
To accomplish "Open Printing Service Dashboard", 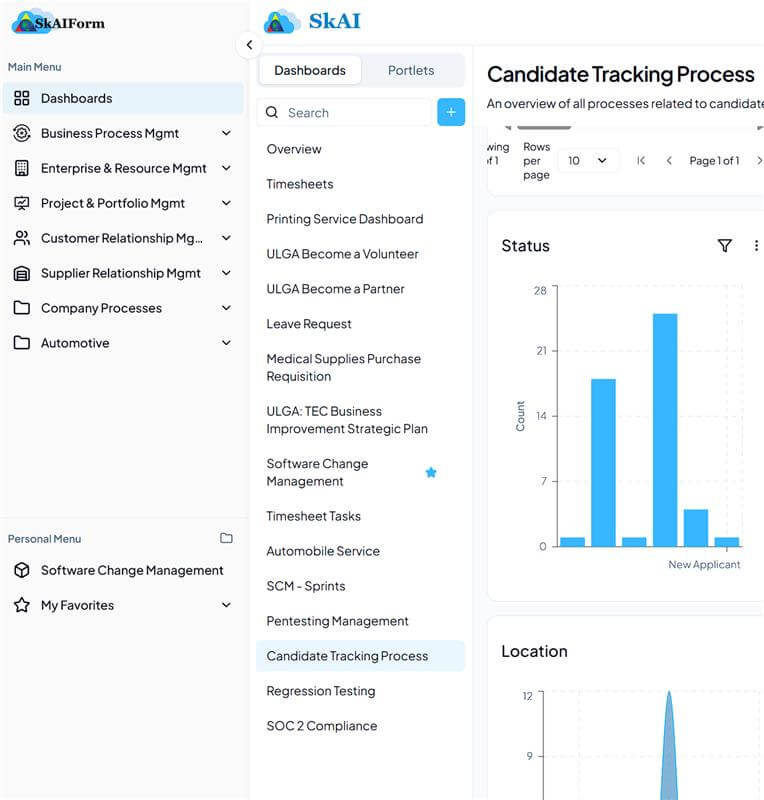I will click(x=344, y=219).
